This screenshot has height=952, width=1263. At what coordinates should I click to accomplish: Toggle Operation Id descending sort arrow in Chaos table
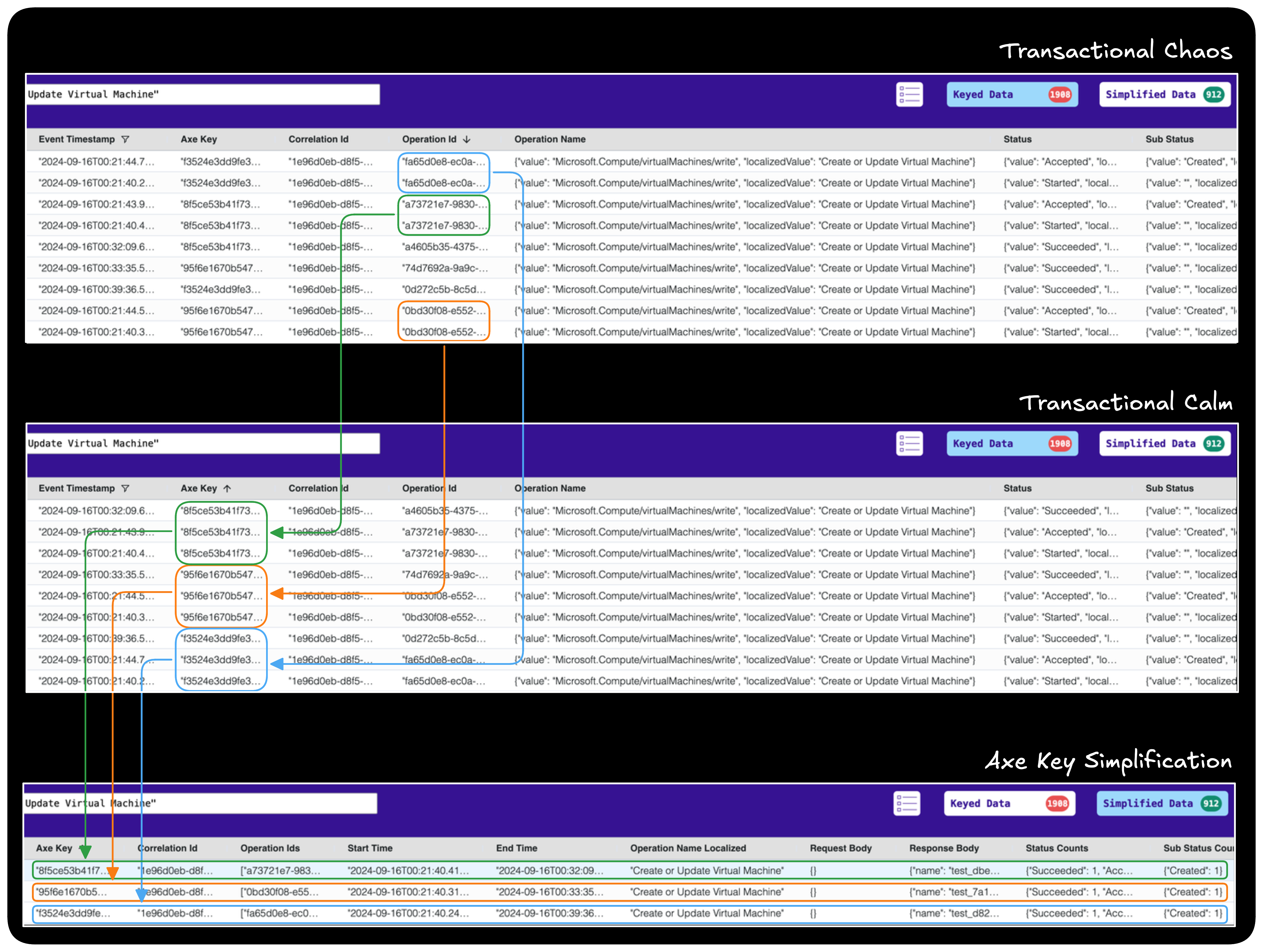466,139
